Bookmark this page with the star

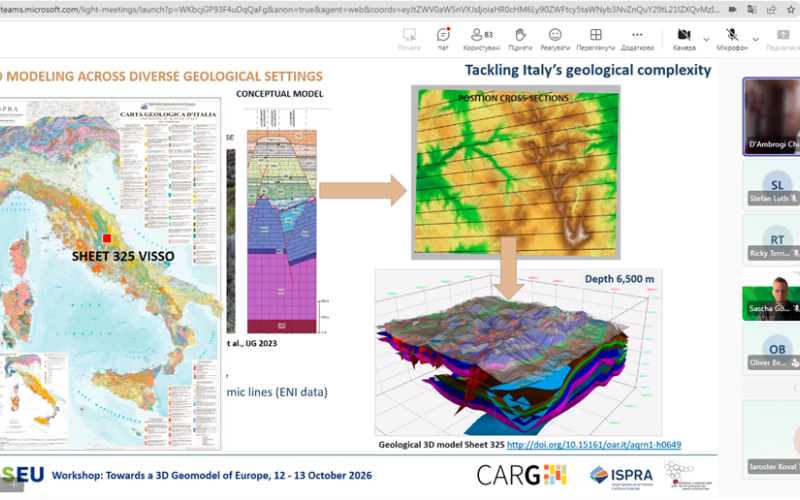791,9
